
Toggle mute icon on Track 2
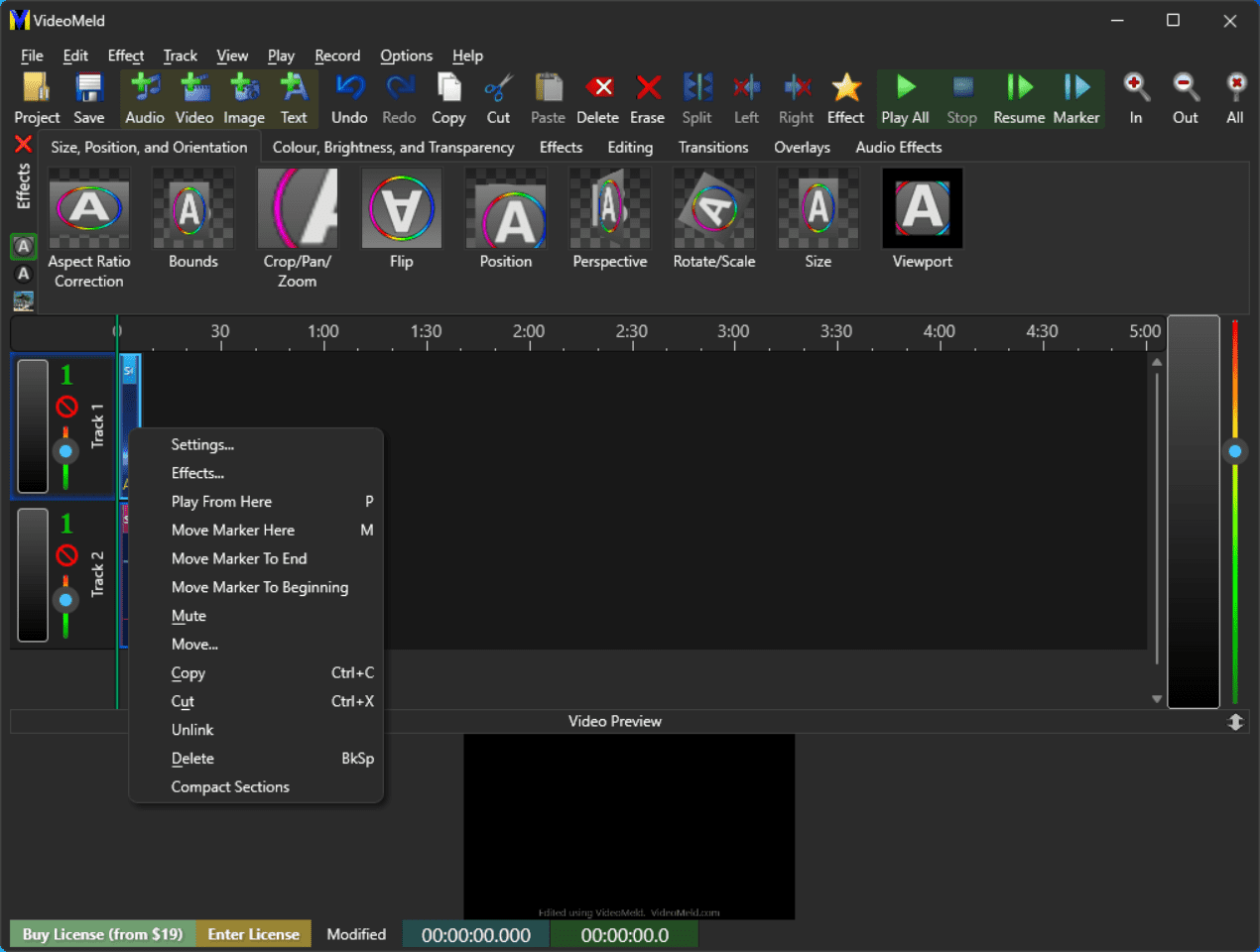click(66, 554)
